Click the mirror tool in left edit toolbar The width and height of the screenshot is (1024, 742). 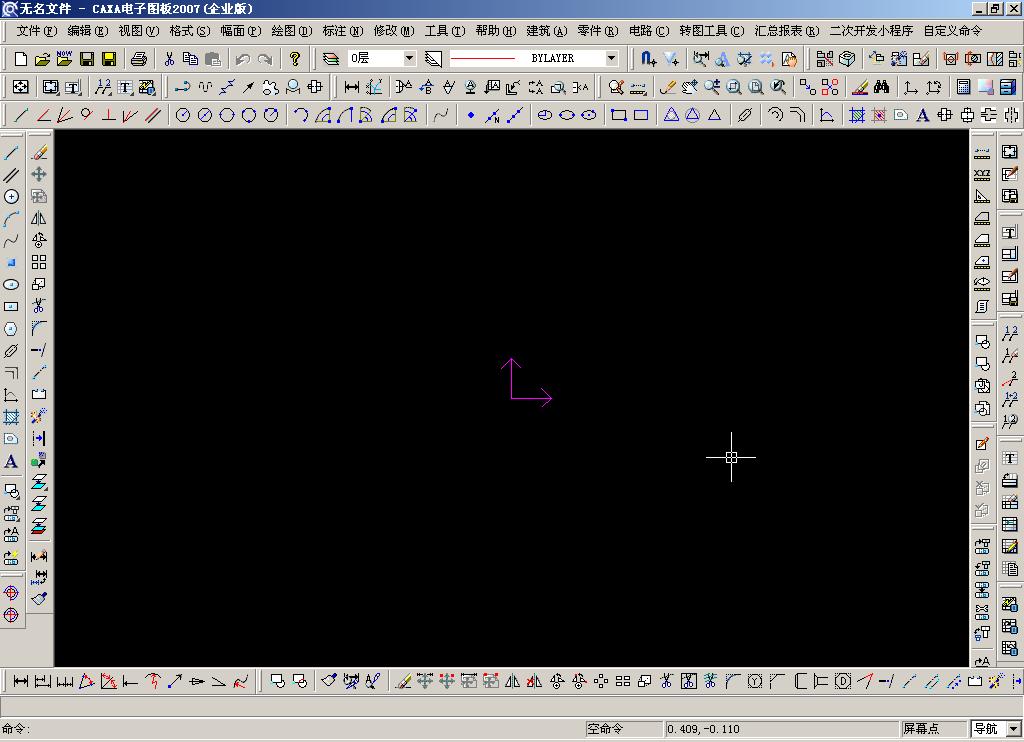tap(39, 218)
